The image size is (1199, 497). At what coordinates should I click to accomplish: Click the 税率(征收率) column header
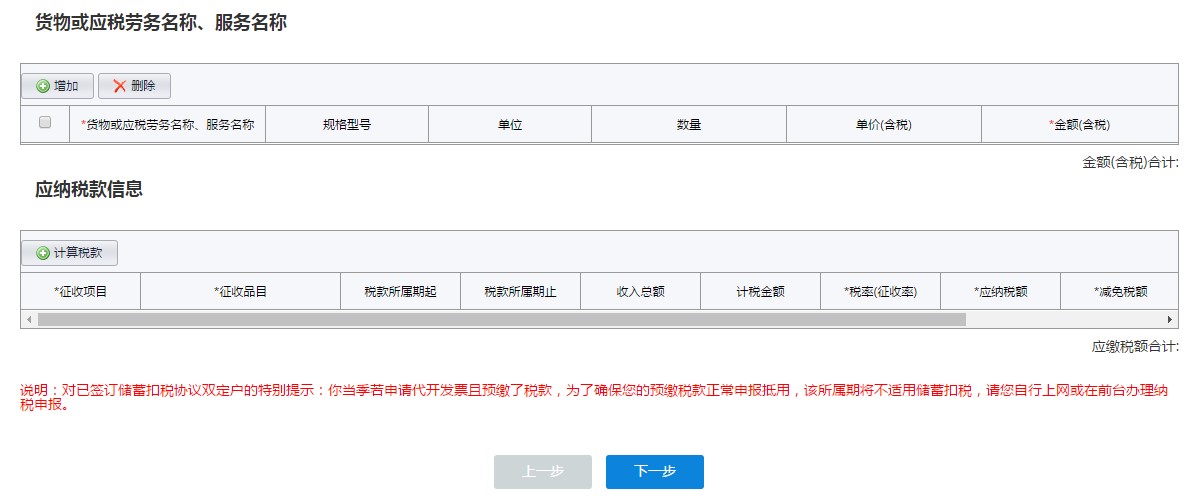pyautogui.click(x=880, y=292)
